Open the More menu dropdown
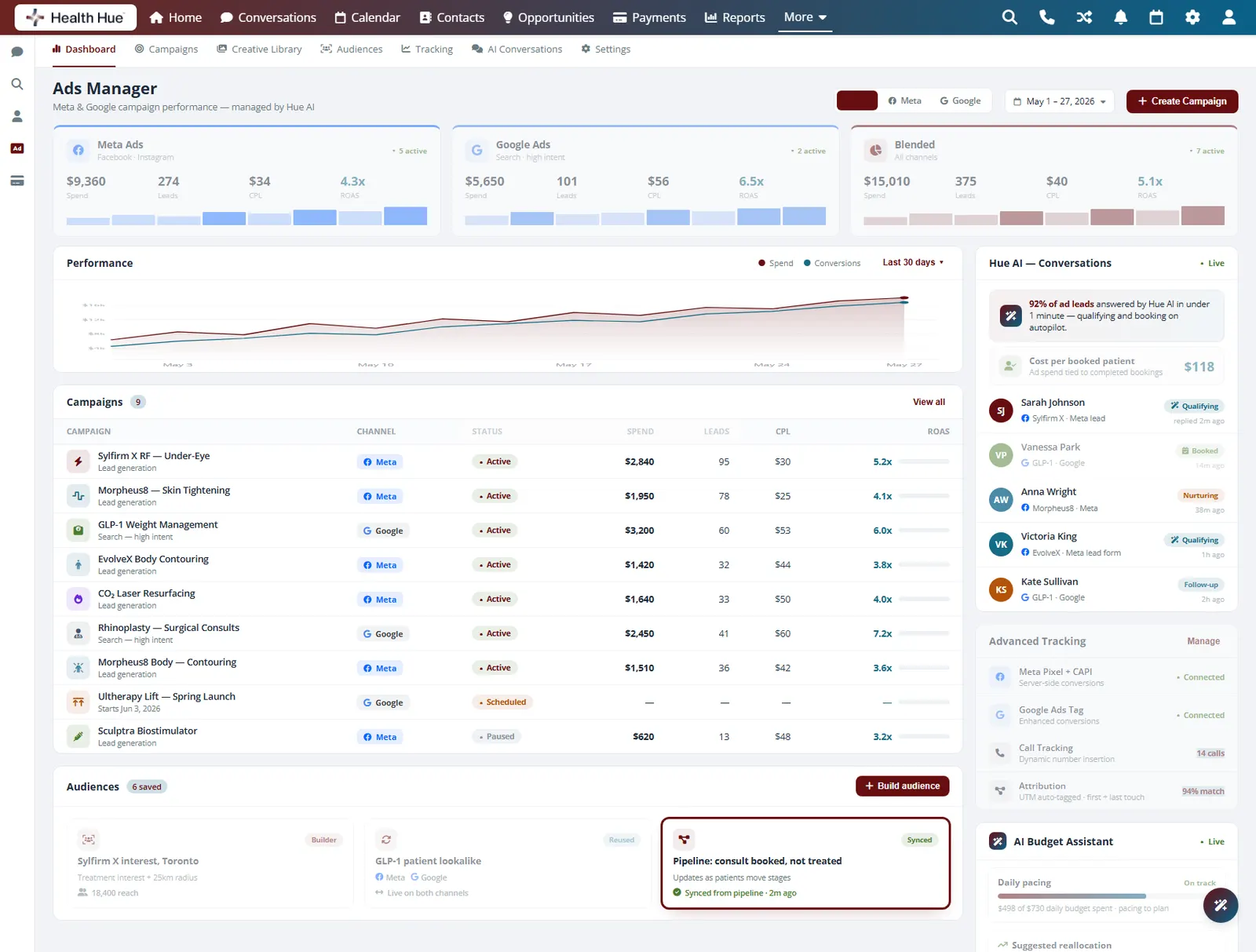This screenshot has width=1256, height=952. 805,17
